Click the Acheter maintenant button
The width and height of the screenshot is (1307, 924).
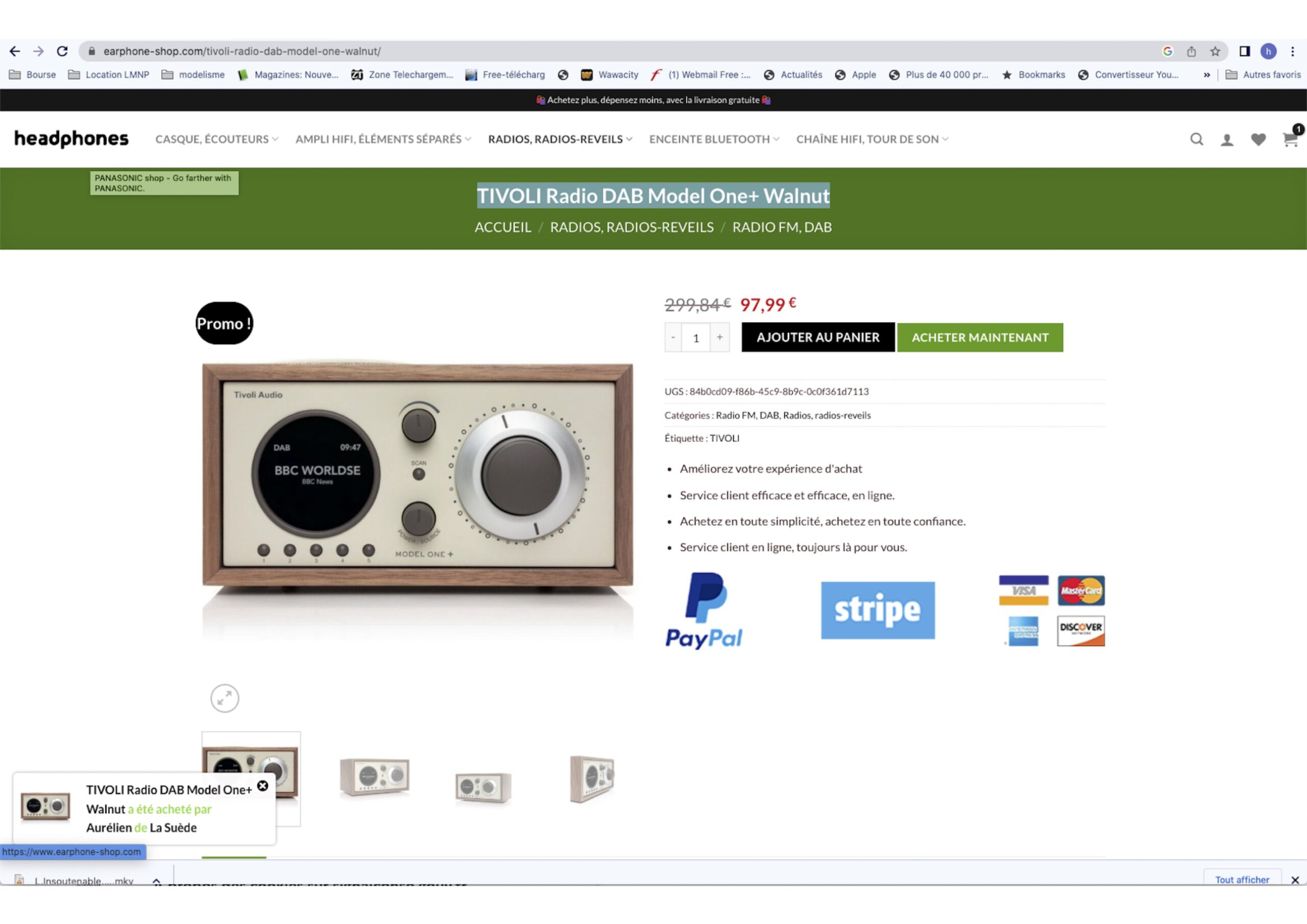click(980, 337)
